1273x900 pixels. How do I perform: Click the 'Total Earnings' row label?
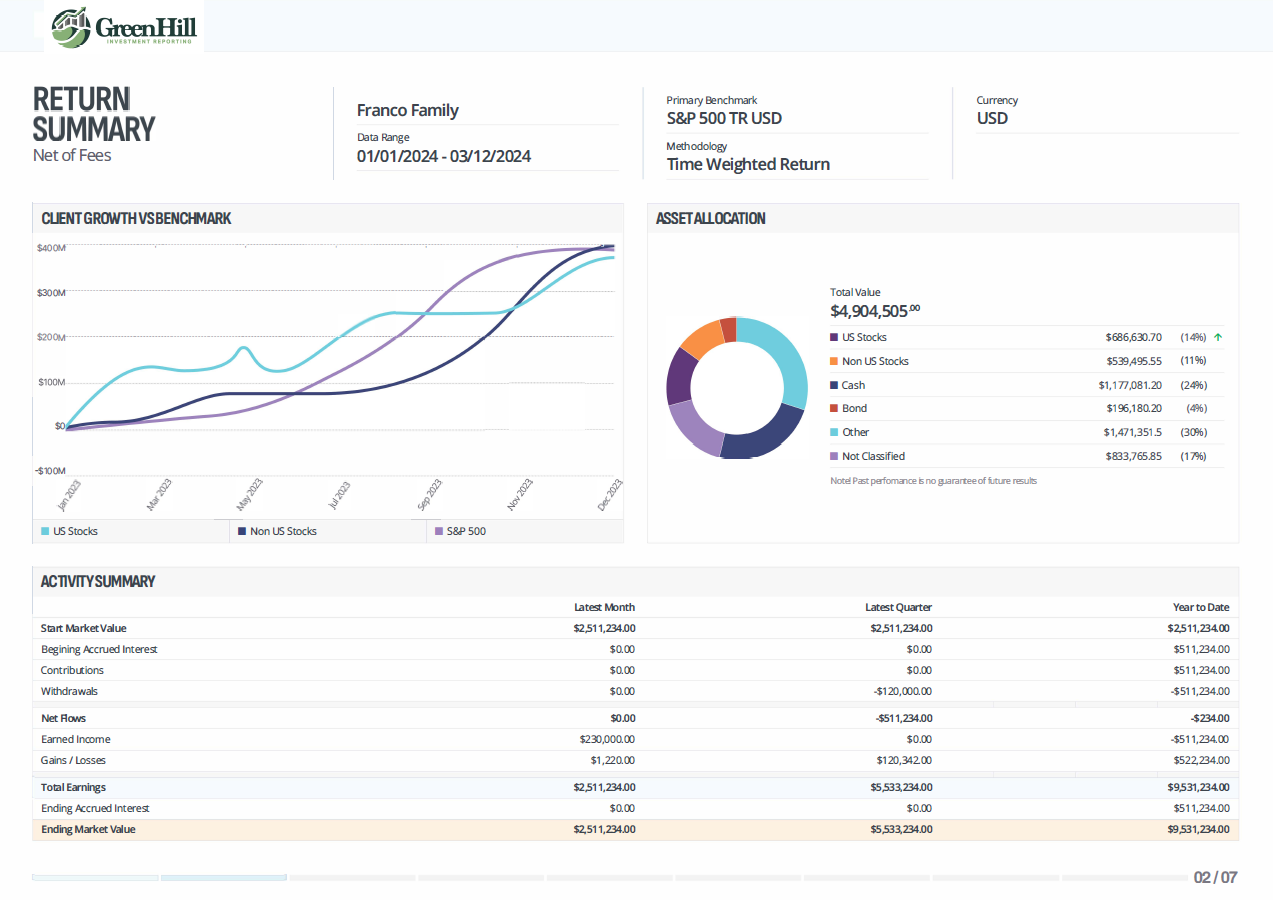coord(73,787)
